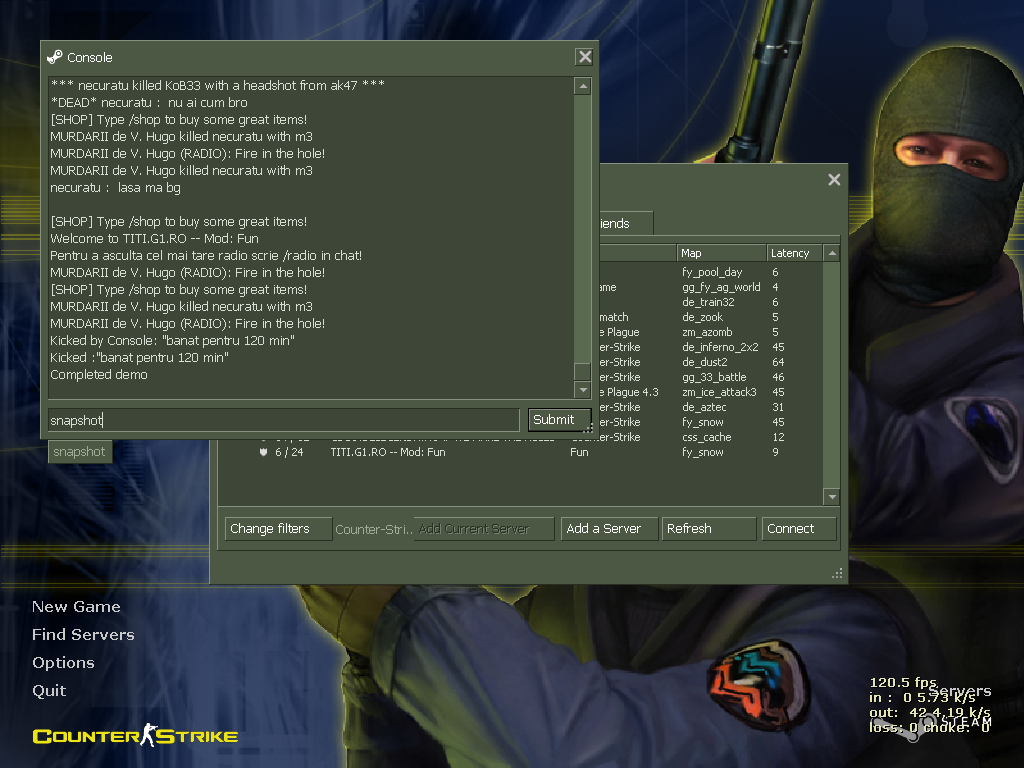Select the de_train32 server row
This screenshot has width=1024, height=768.
tap(711, 302)
